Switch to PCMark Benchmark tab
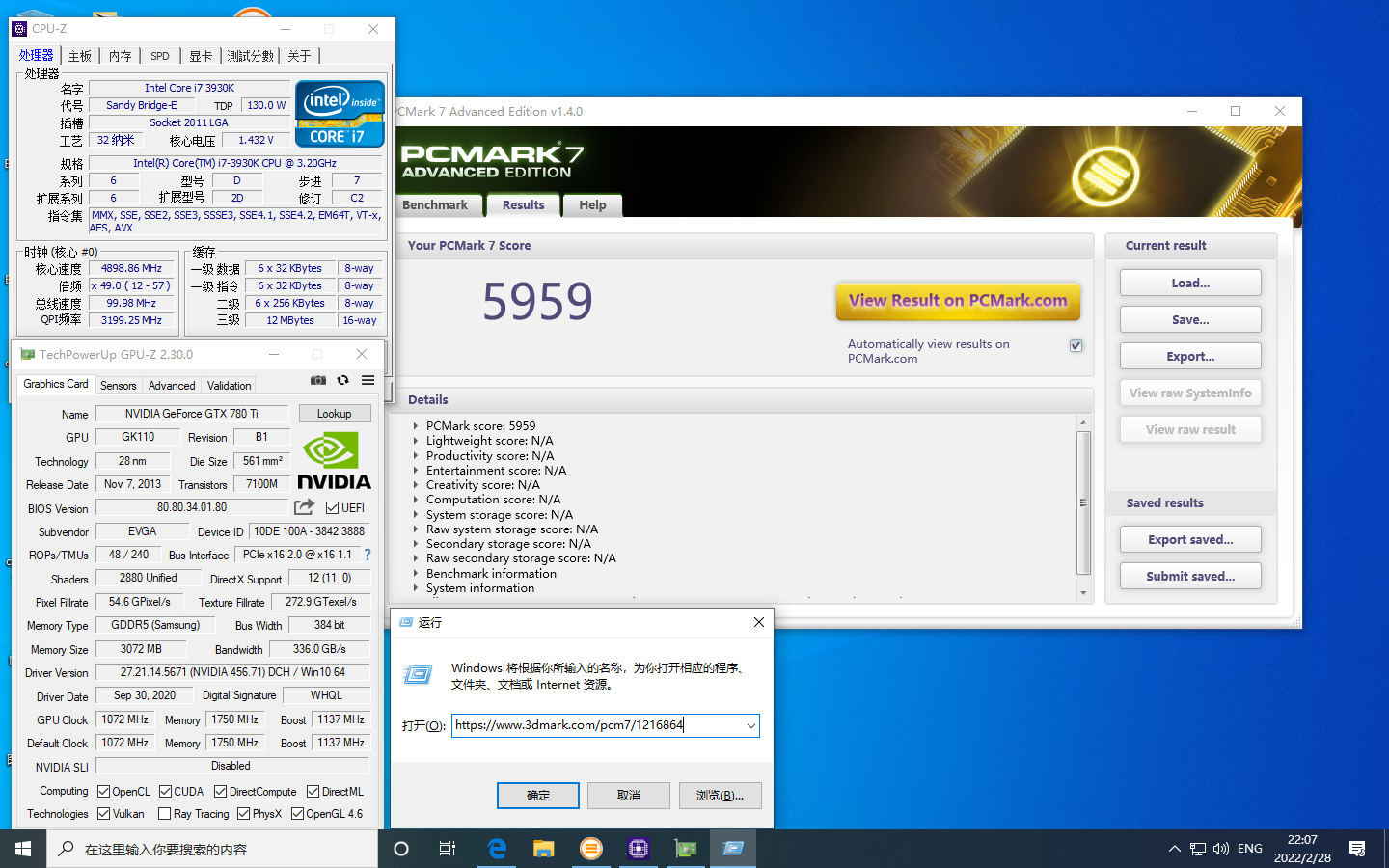 coord(435,205)
